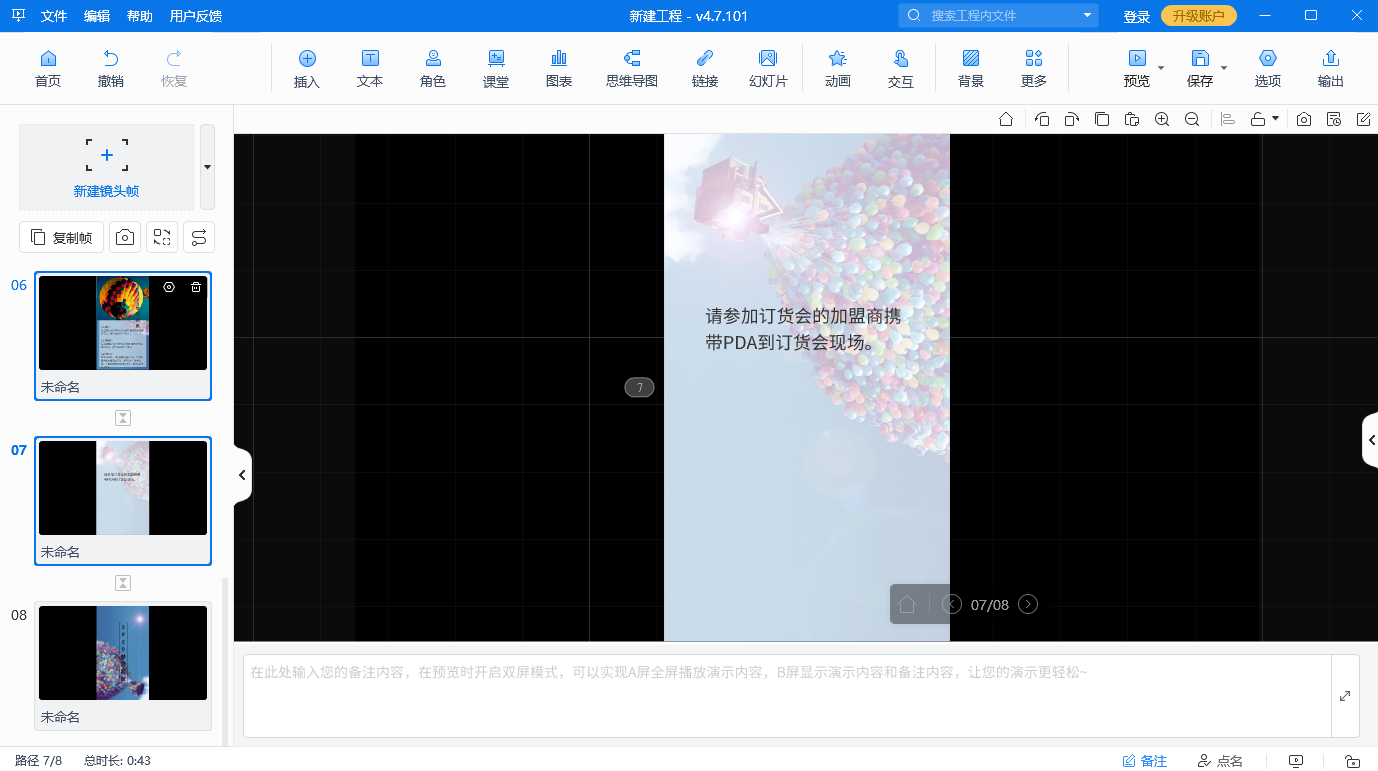Click the edit pencil icon above canvas
The height and width of the screenshot is (771, 1378).
[x=1364, y=119]
